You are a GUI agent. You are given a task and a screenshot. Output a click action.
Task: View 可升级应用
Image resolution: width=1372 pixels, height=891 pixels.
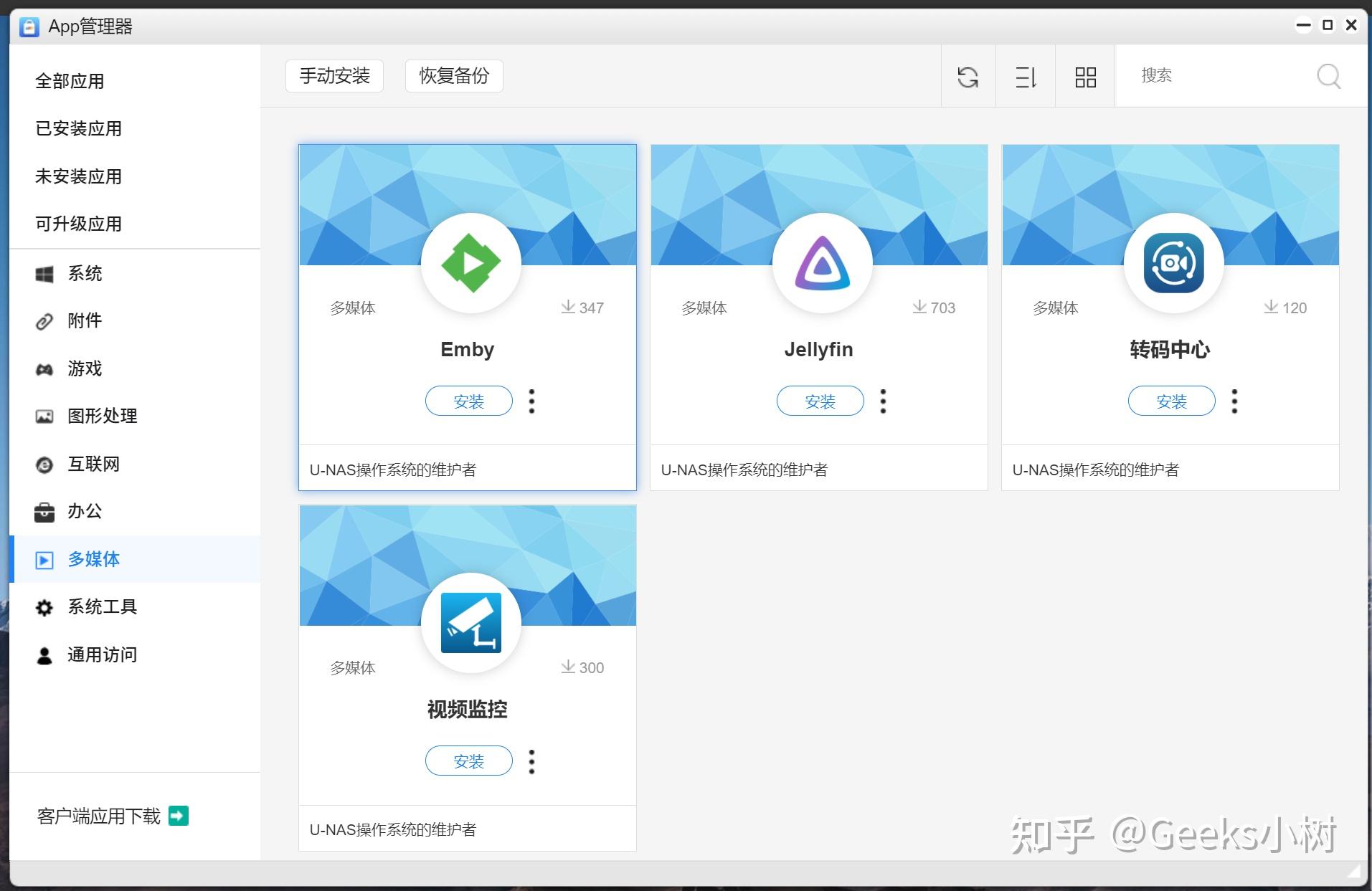78,224
